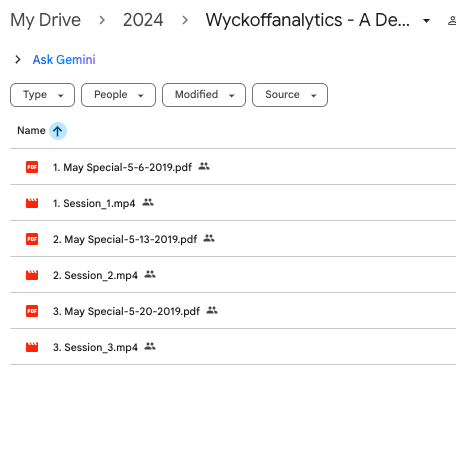The width and height of the screenshot is (456, 458).
Task: Click the video icon for Session_2.mp4
Action: click(32, 275)
